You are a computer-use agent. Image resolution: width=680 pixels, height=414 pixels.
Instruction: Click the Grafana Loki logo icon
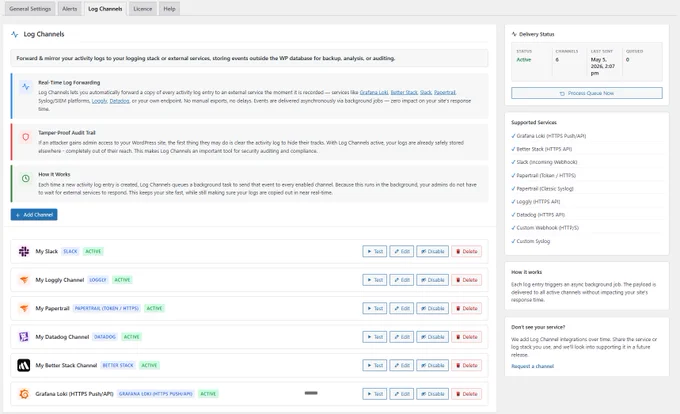tap(24, 394)
